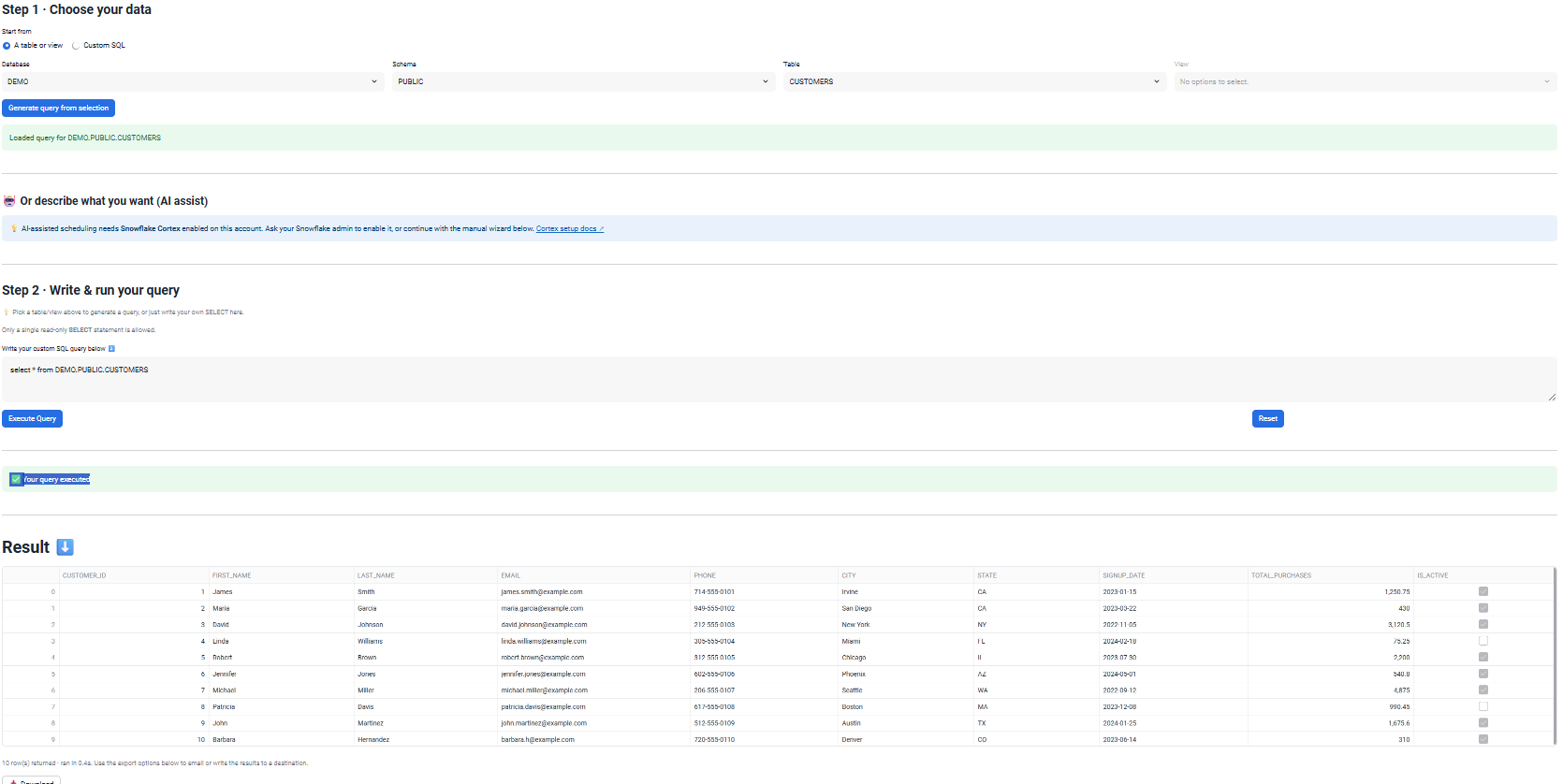This screenshot has width=1563, height=784.
Task: Select the first name cell 'Michael'
Action: 281,690
